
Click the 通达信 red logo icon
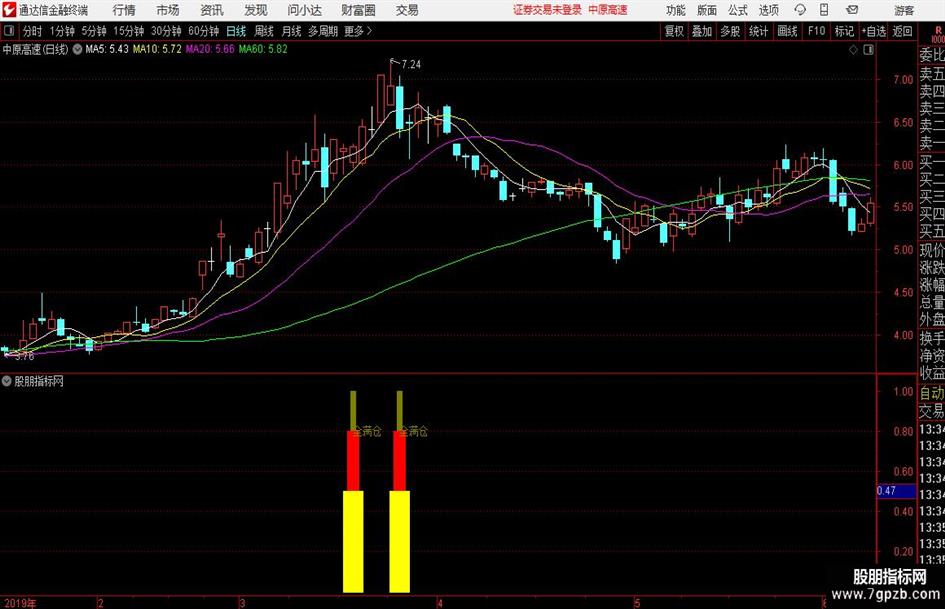pyautogui.click(x=9, y=10)
